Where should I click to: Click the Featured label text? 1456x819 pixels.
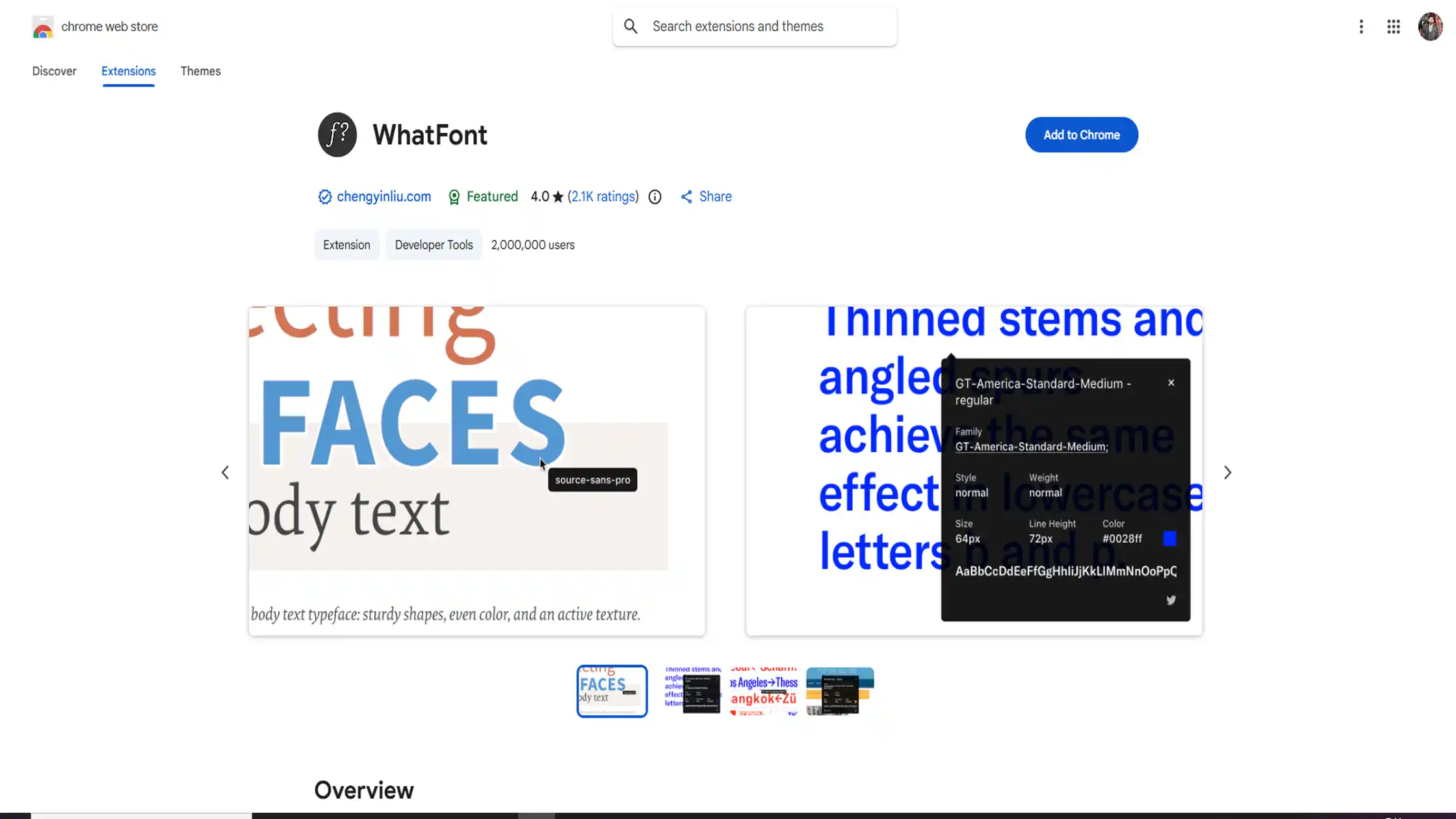coord(492,197)
